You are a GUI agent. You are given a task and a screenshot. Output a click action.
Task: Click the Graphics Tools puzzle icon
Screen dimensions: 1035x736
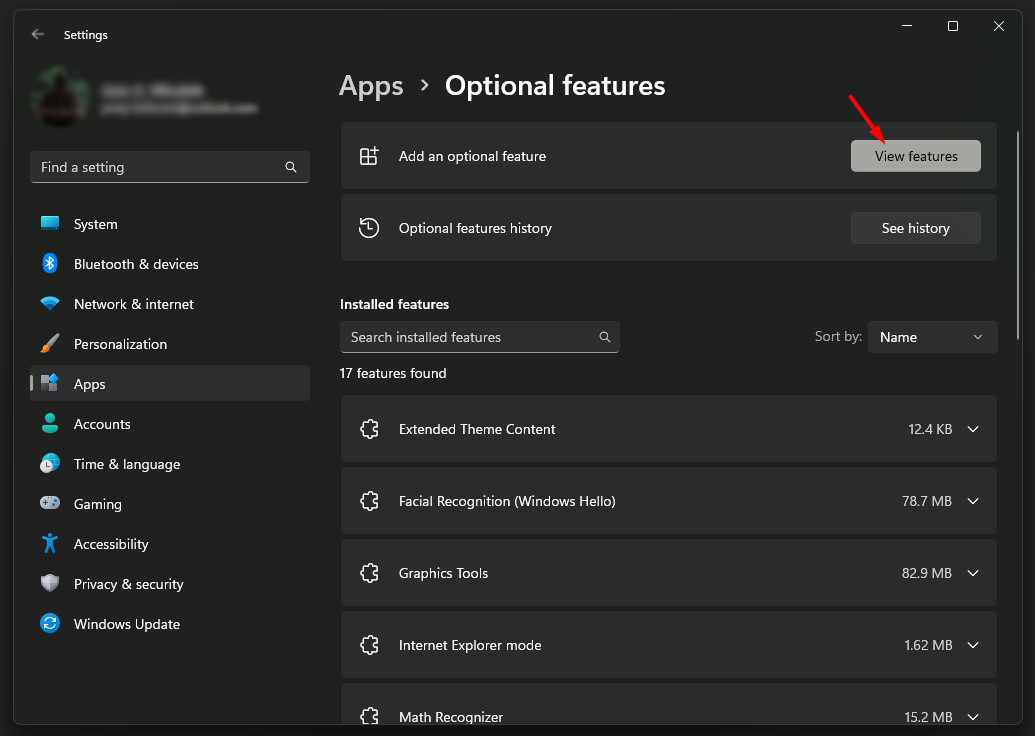(x=370, y=573)
